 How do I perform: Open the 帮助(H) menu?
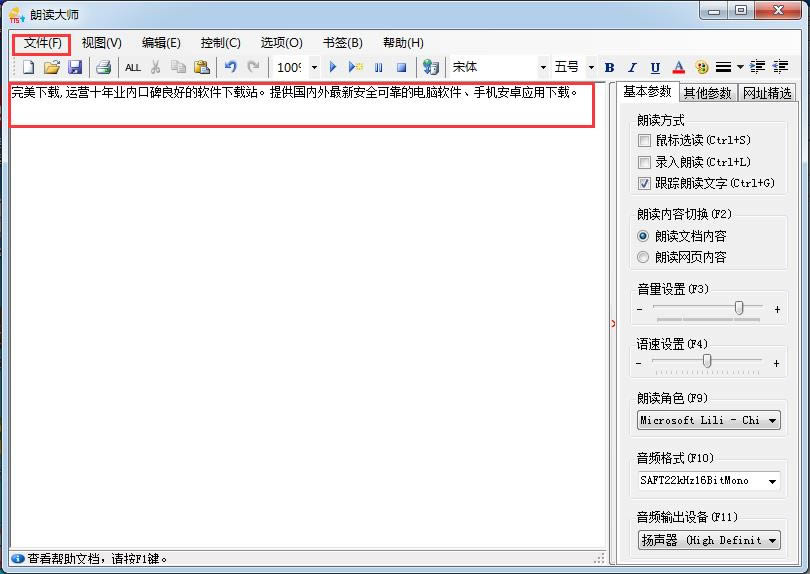pos(403,43)
